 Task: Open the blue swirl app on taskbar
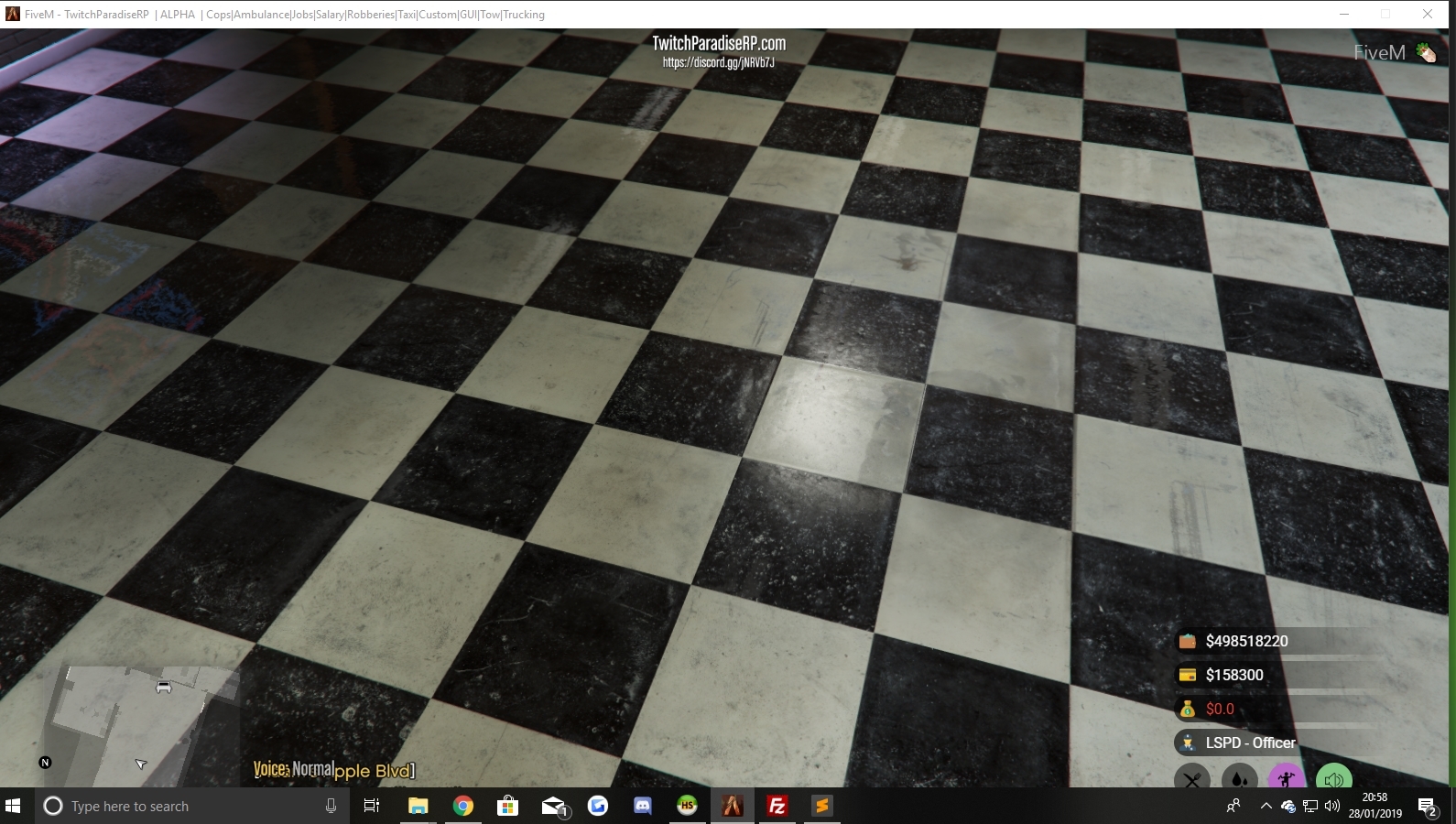coord(598,806)
